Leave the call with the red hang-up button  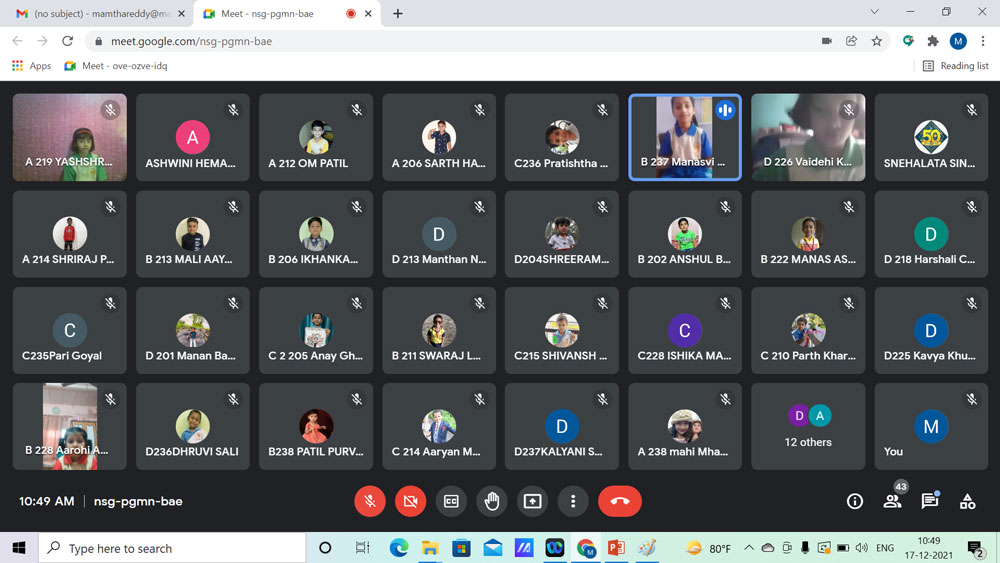point(619,501)
